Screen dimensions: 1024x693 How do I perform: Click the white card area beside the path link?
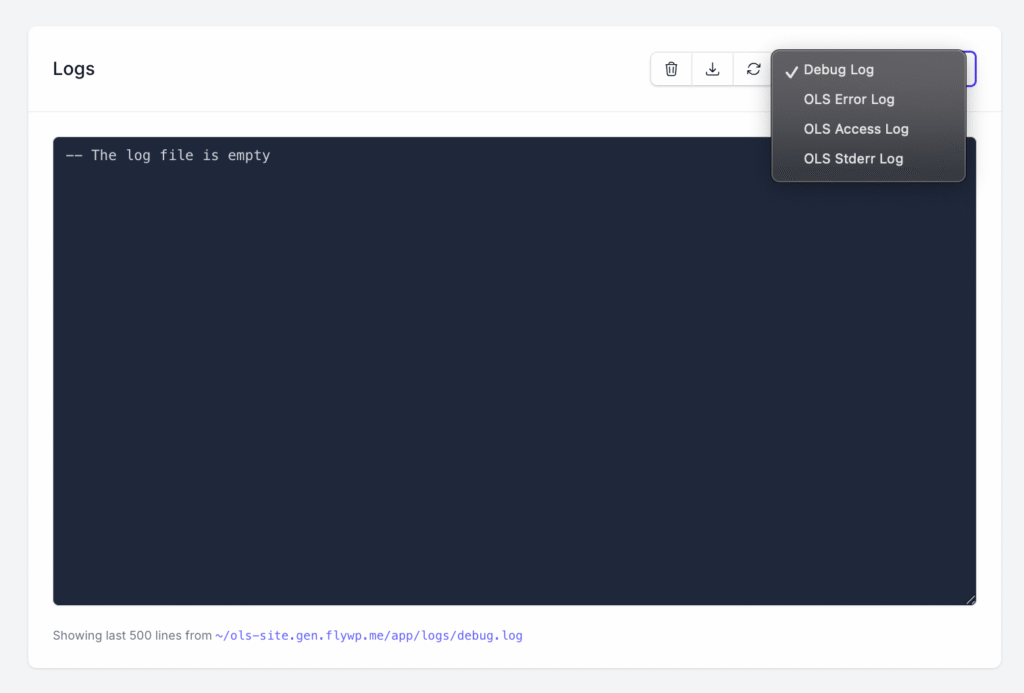[751, 636]
